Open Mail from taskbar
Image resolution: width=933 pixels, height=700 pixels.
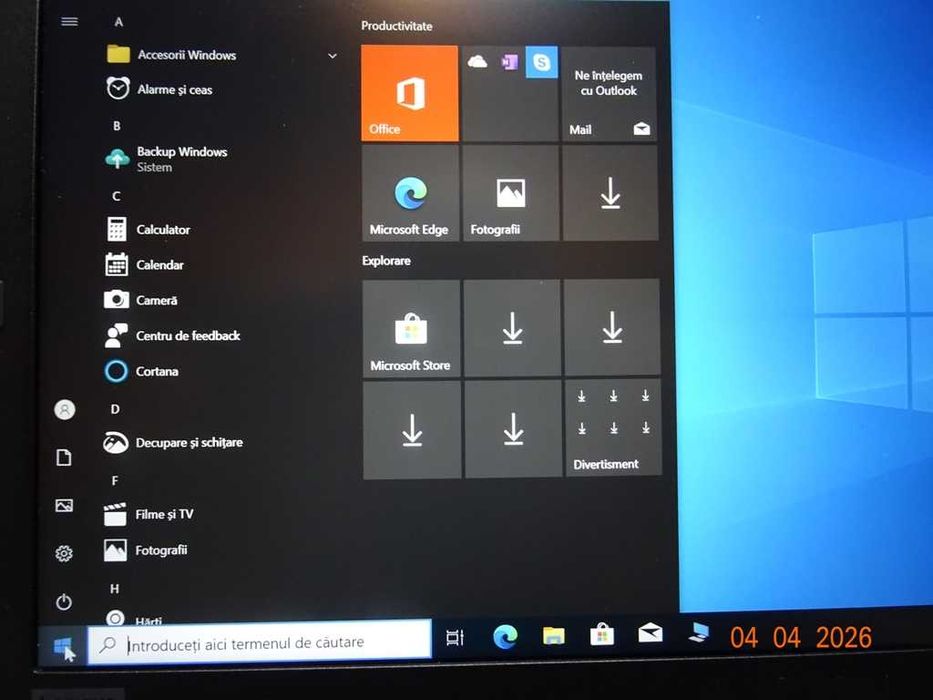pyautogui.click(x=650, y=633)
